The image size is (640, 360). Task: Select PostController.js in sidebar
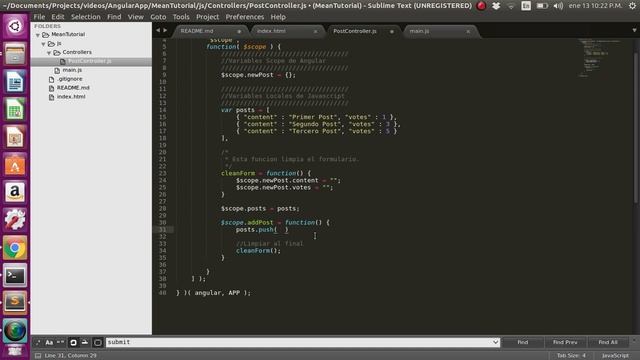pos(91,61)
